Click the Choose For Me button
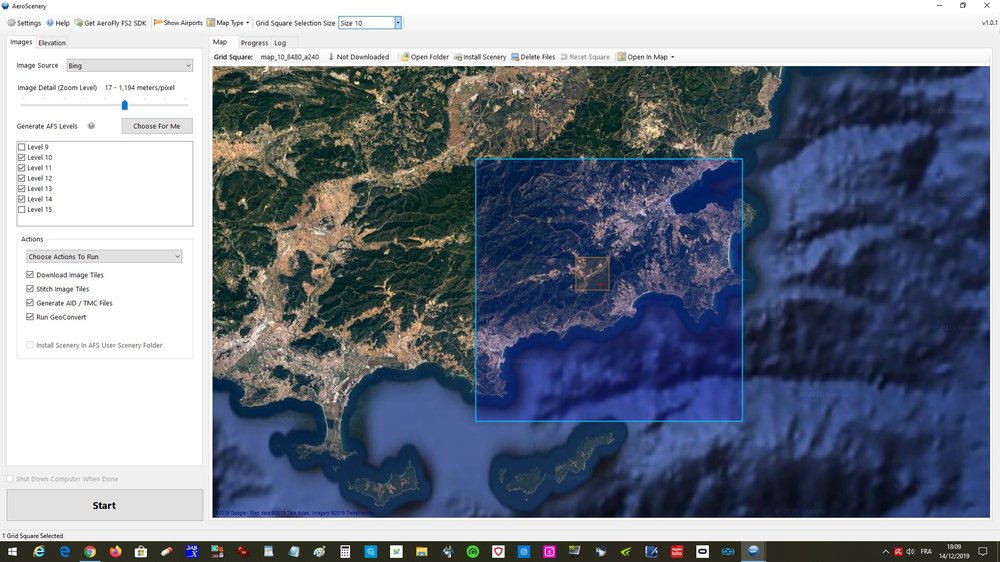1000x562 pixels. tap(157, 126)
